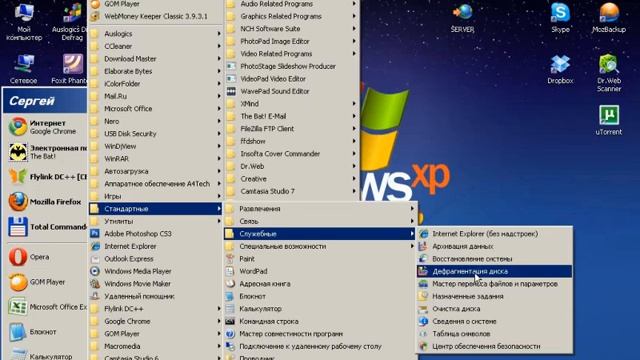640x360 pixels.
Task: Open VideoPad Video Editor
Action: tap(291, 79)
